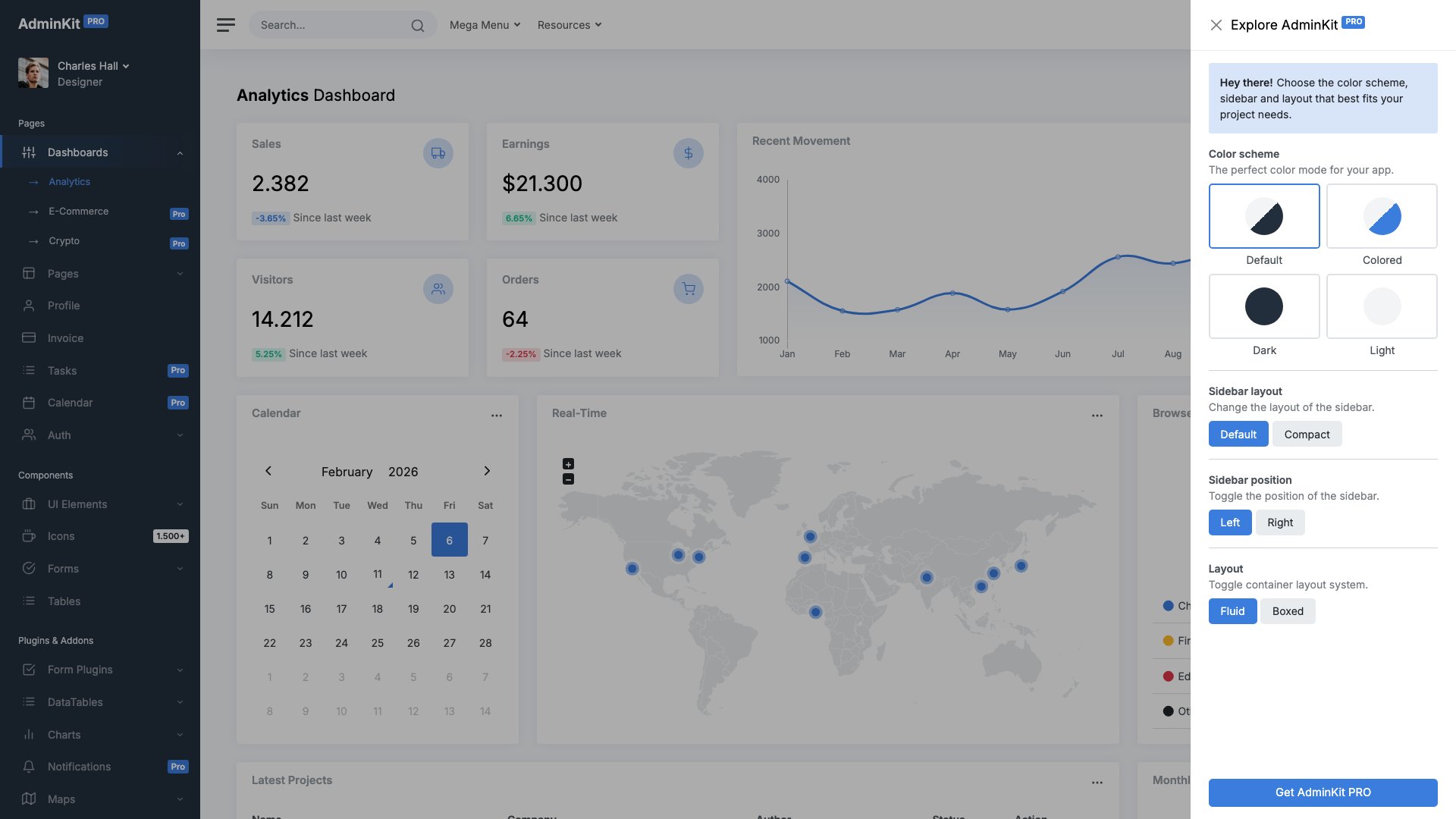This screenshot has height=819, width=1456.
Task: Click the Charts icon under Plugins
Action: coord(29,734)
